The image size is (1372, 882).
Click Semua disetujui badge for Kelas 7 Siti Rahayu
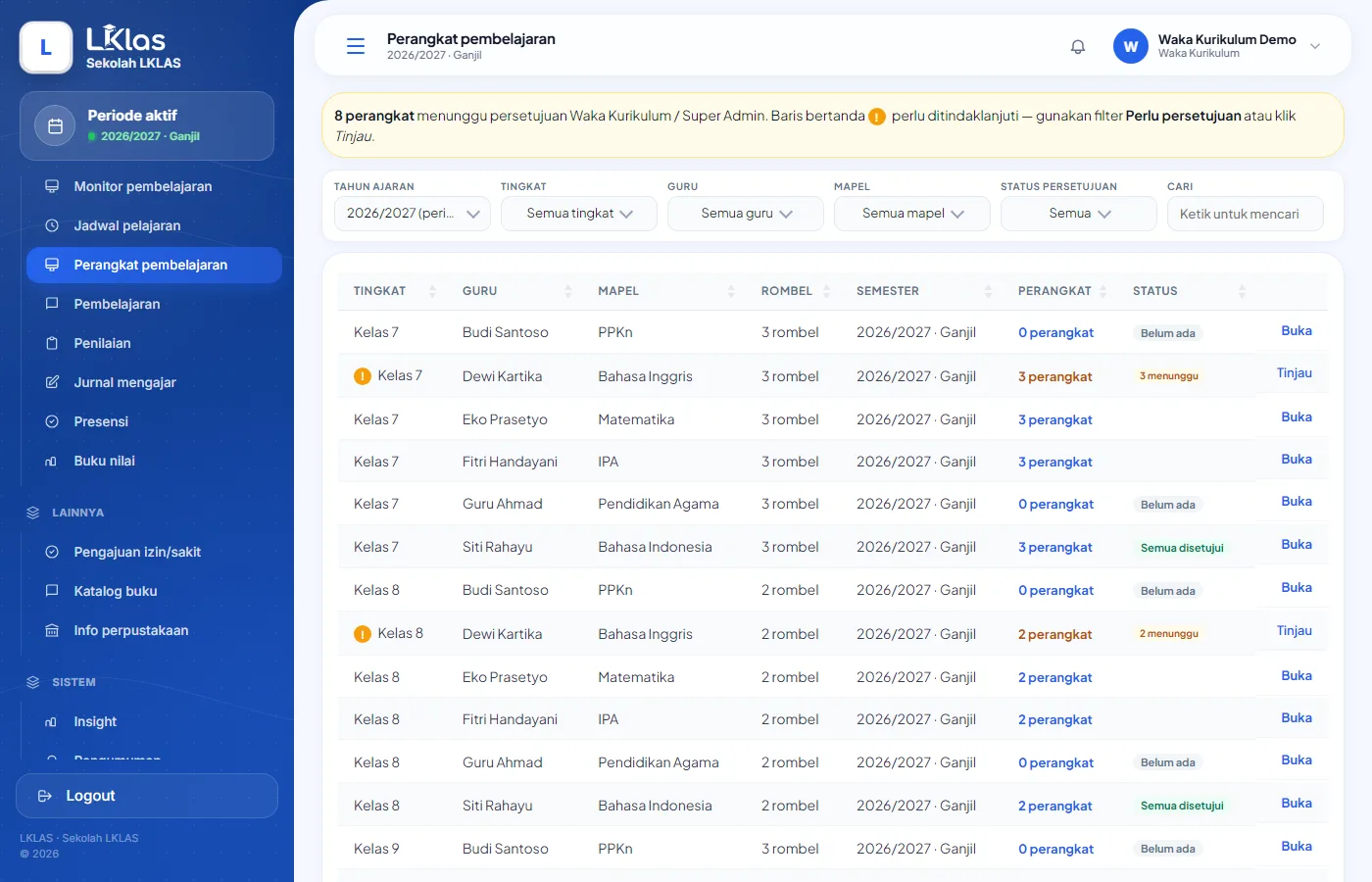click(1182, 548)
